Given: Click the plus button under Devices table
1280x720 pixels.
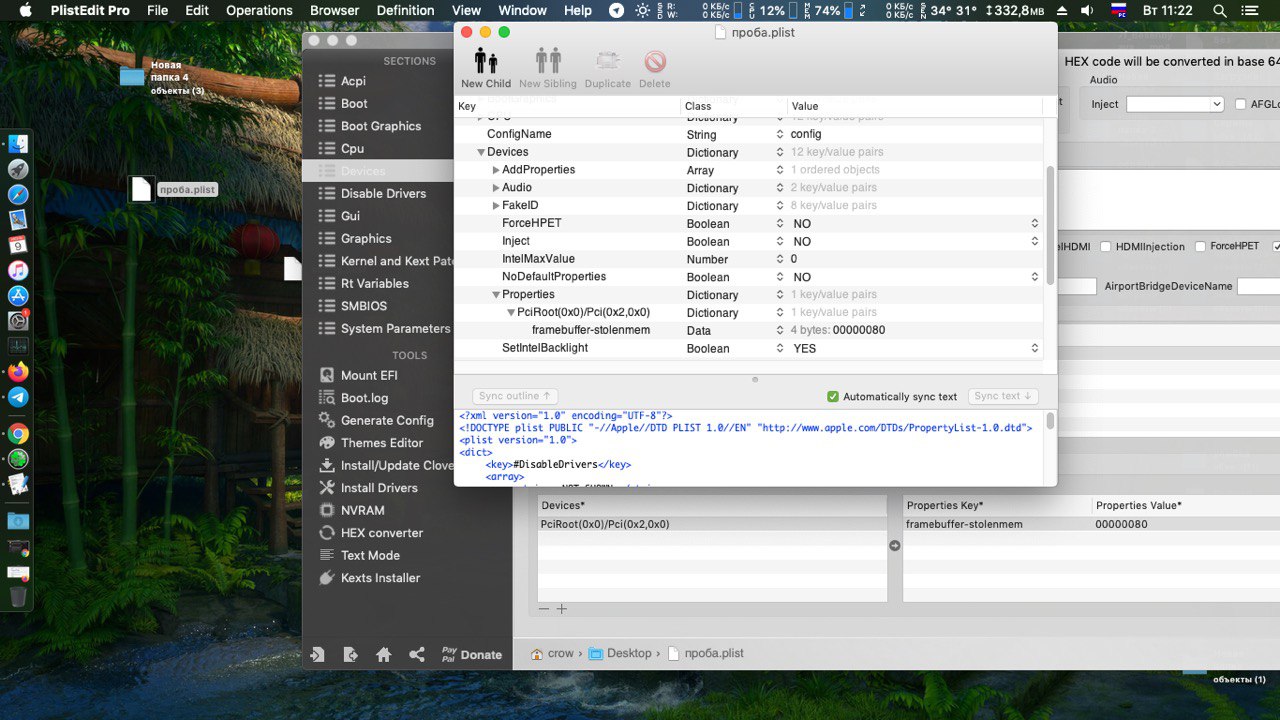Looking at the screenshot, I should [562, 609].
